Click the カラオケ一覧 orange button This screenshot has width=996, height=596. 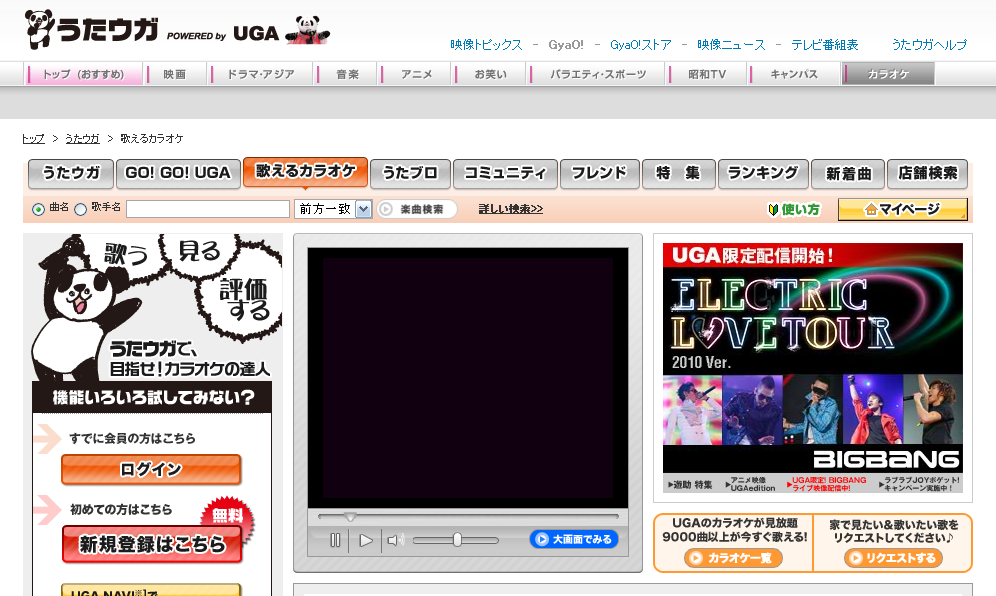tap(733, 558)
